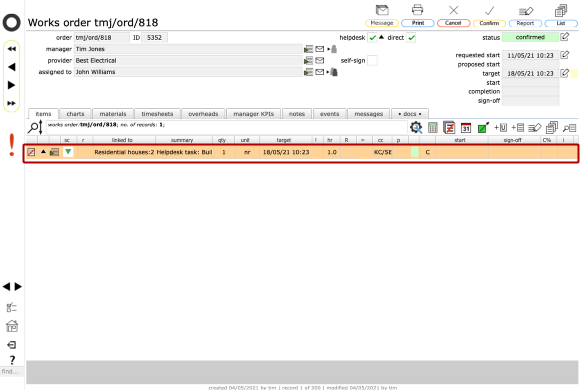Click the calculator icon in items toolbar

(432, 128)
